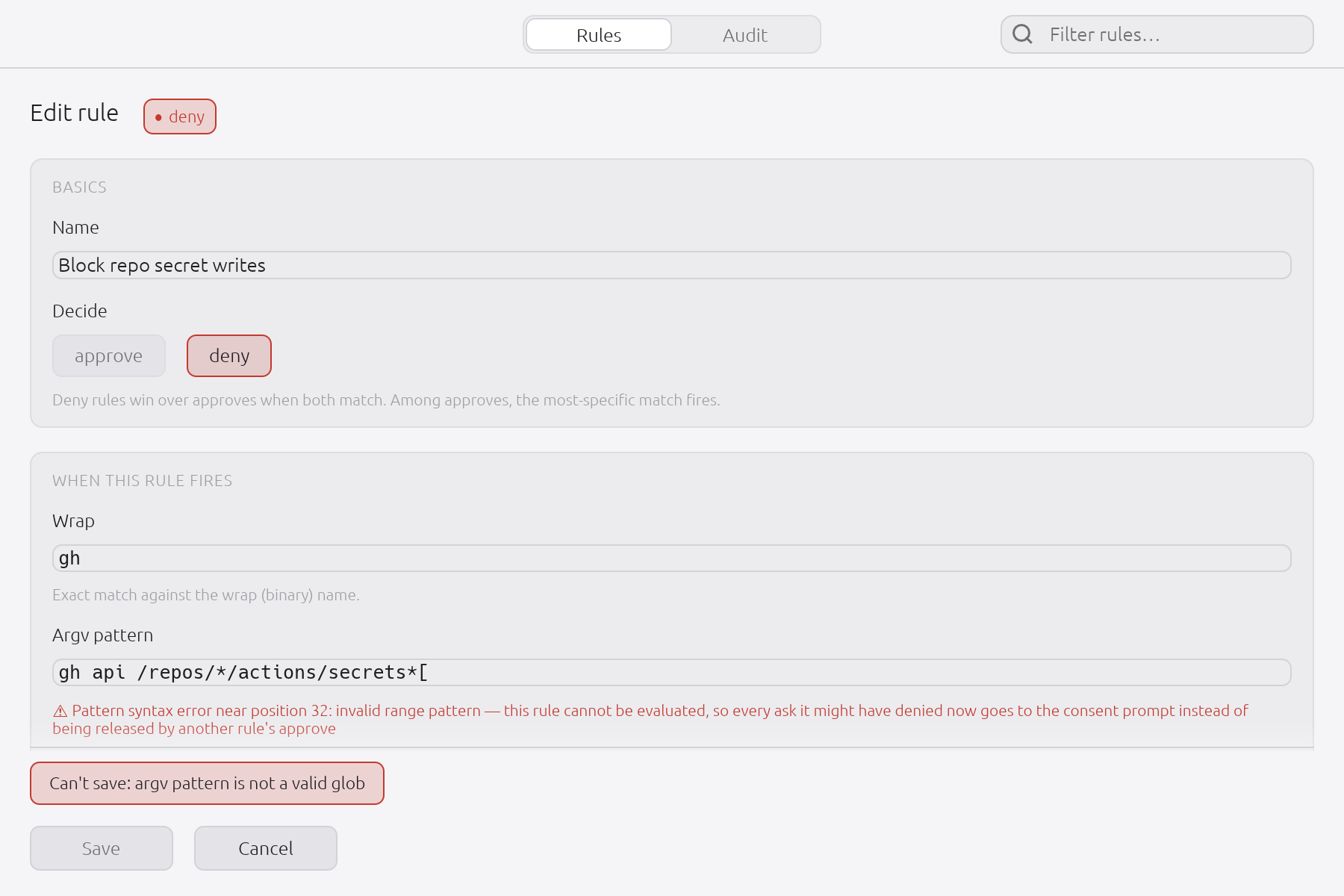The image size is (1344, 896).
Task: Click the Save button
Action: pyautogui.click(x=102, y=848)
